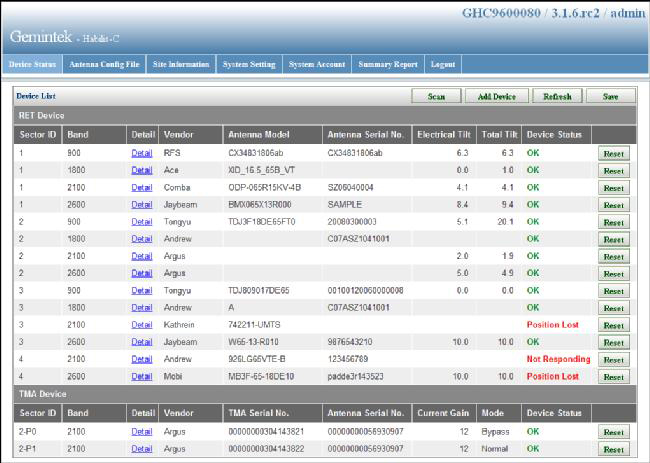Viewport: 650px width, 463px height.
Task: Click the Current Gain column header
Action: (x=443, y=413)
